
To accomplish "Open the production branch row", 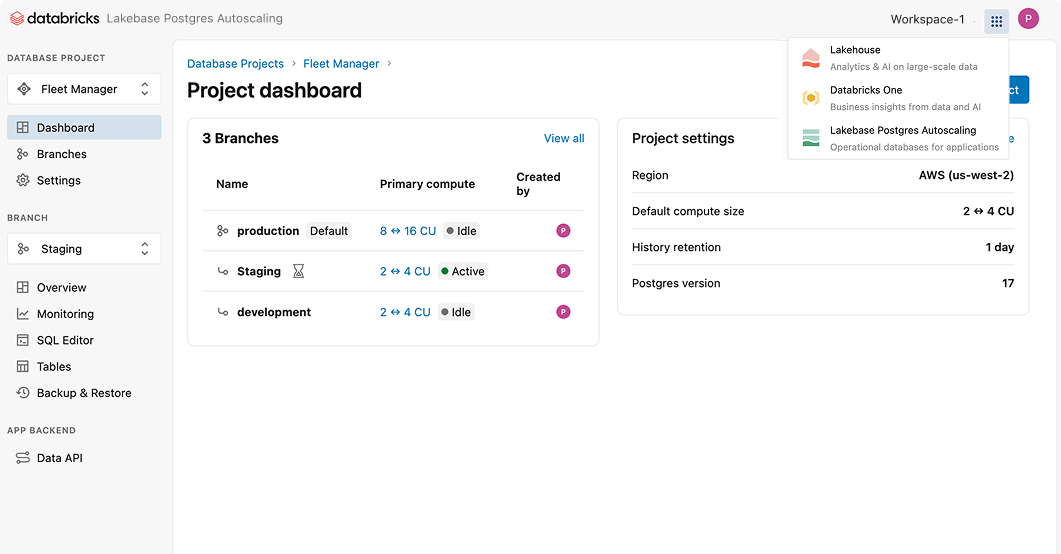I will coord(268,231).
